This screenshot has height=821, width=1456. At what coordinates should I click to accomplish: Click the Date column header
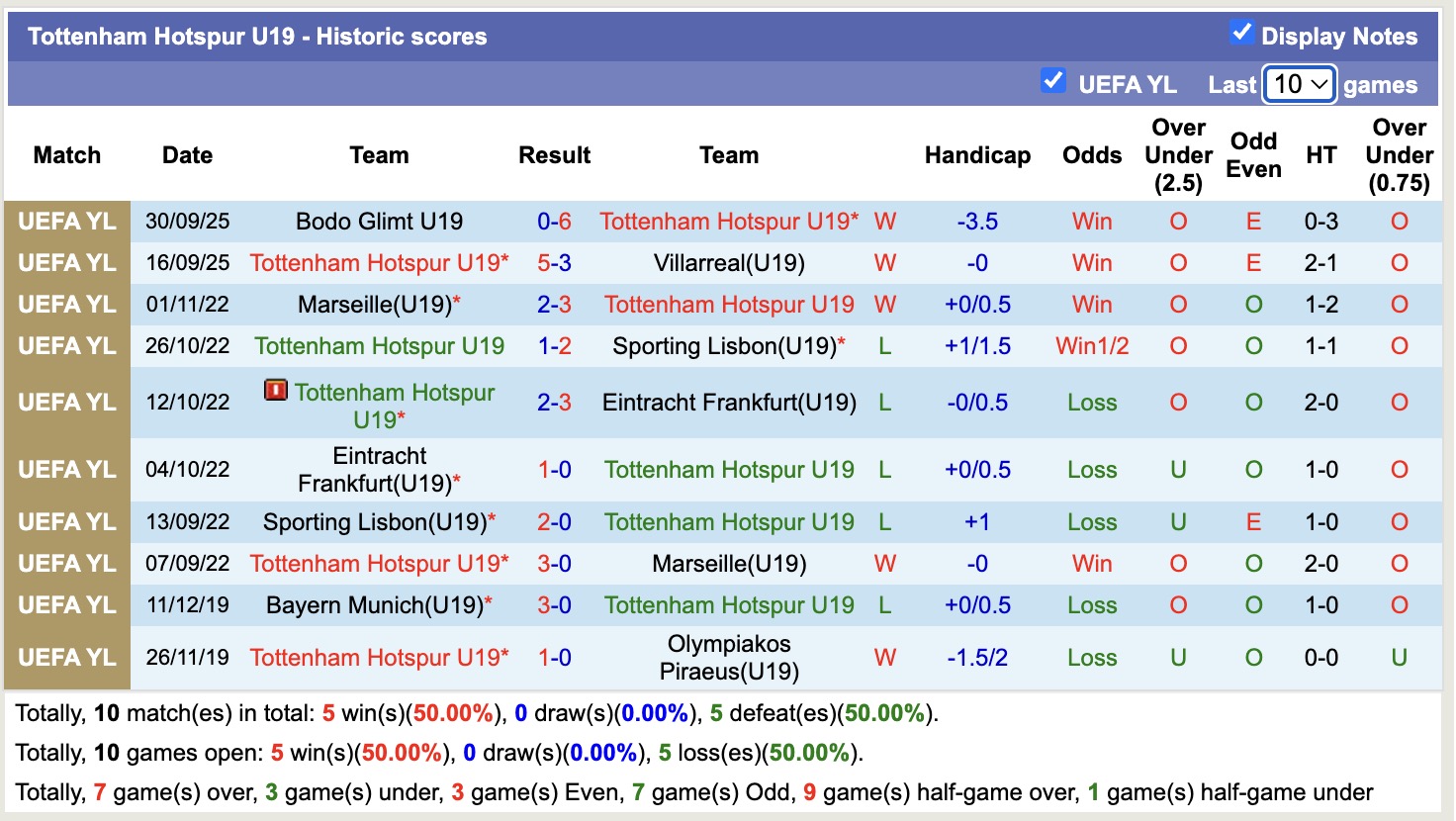(x=187, y=155)
